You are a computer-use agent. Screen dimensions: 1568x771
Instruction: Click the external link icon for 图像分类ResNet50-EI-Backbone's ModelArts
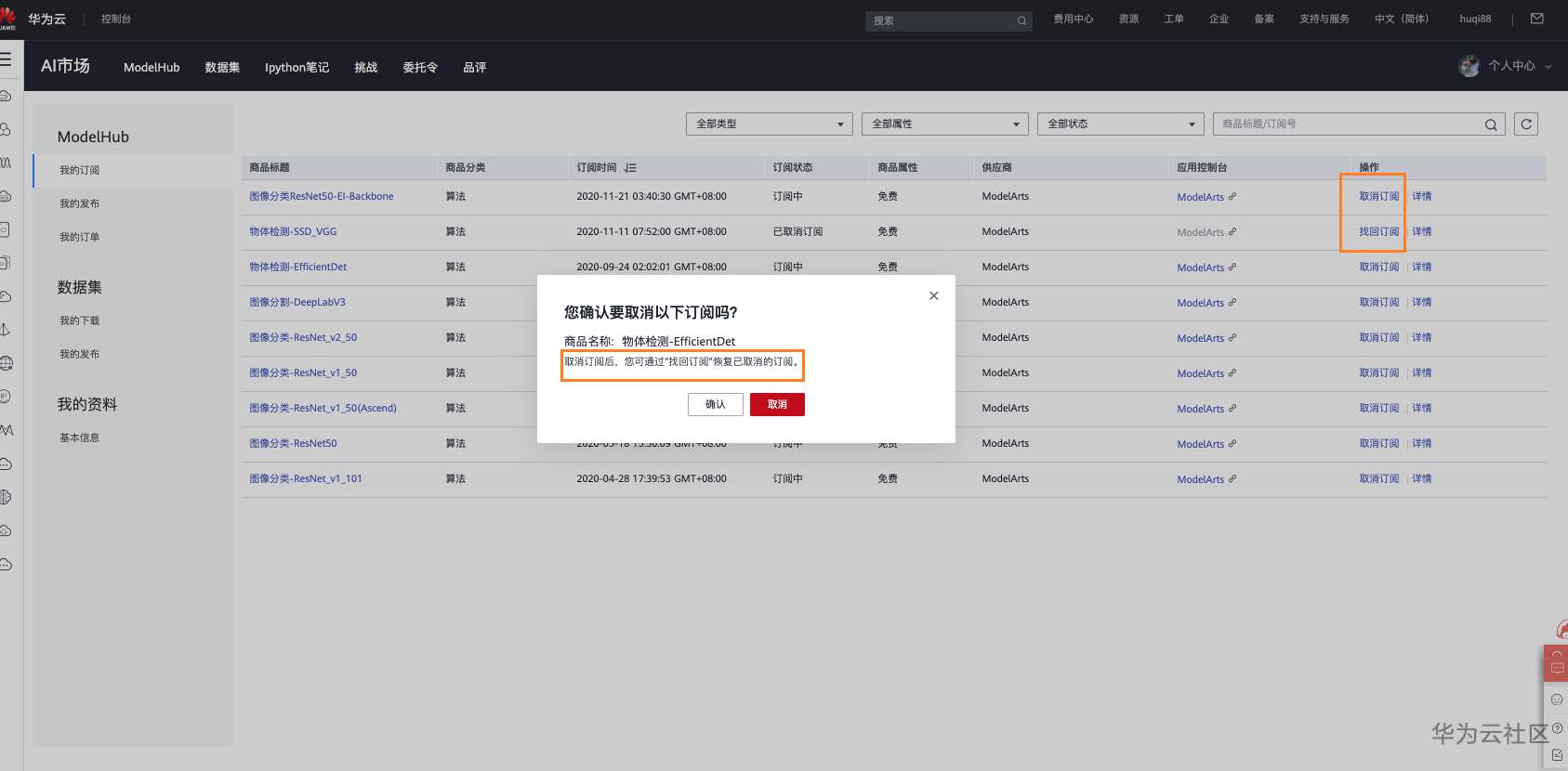(1232, 196)
